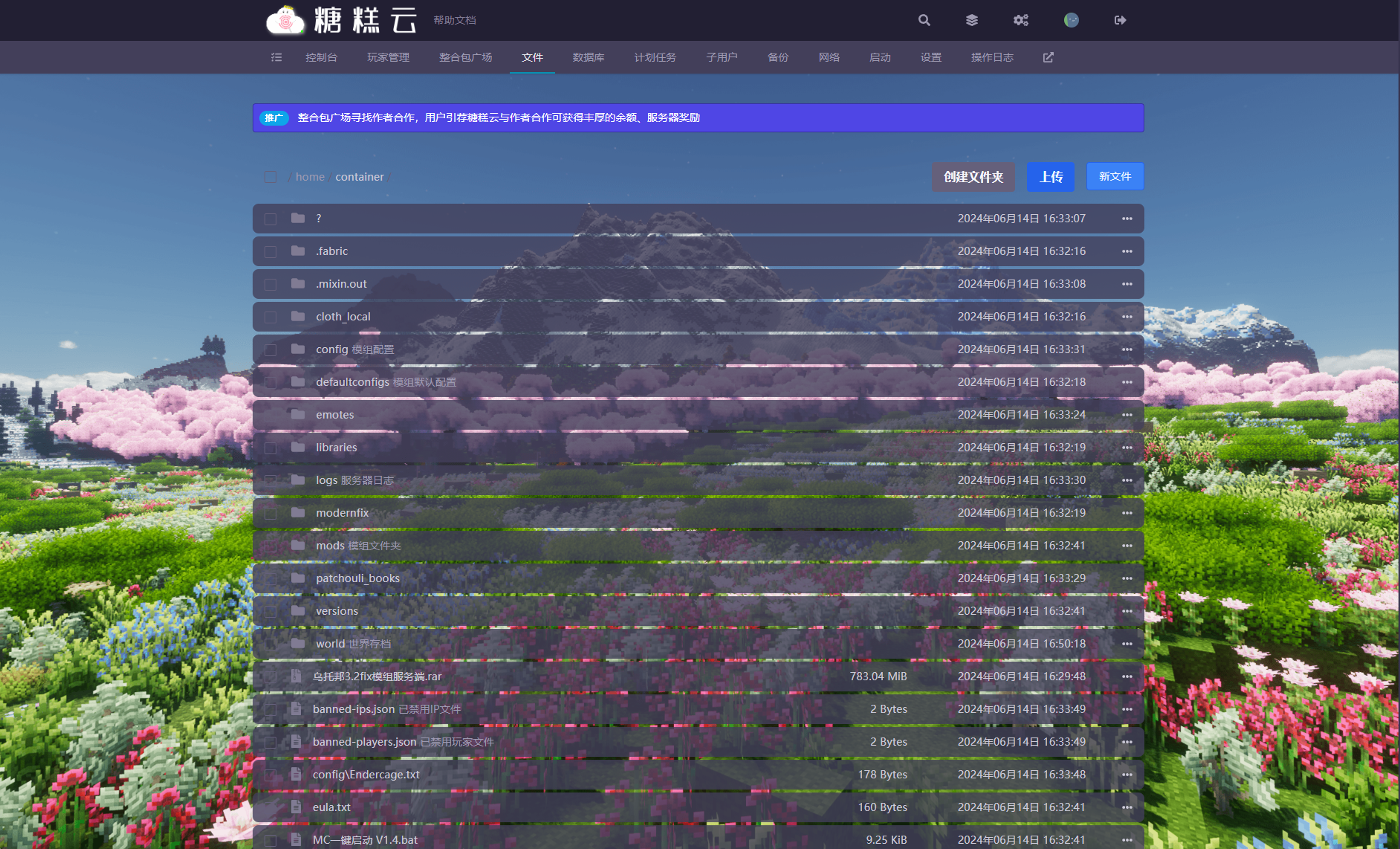Click the 糖糕云 cloud logo
The height and width of the screenshot is (849, 1400).
tap(285, 20)
